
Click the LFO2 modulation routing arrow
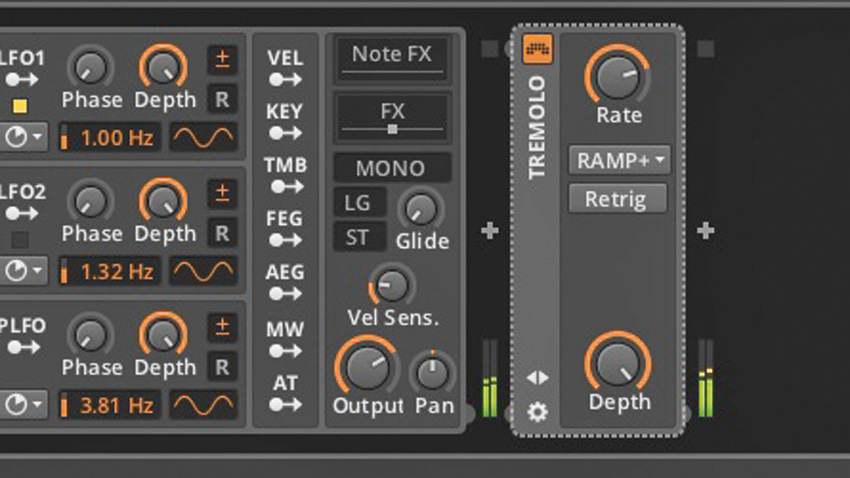click(x=22, y=214)
